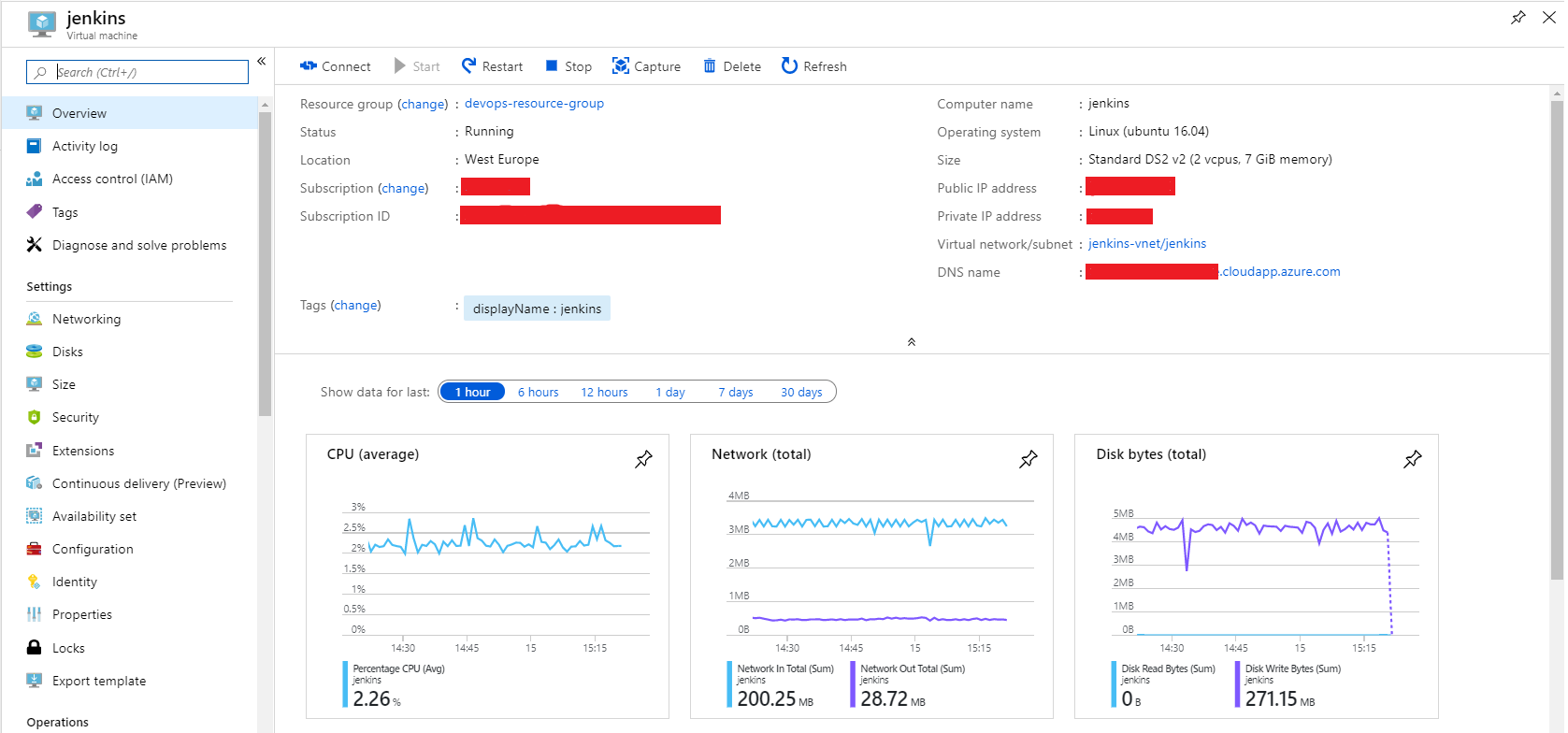Refresh the overview page
Screen dimensions: 1568x733
(813, 66)
